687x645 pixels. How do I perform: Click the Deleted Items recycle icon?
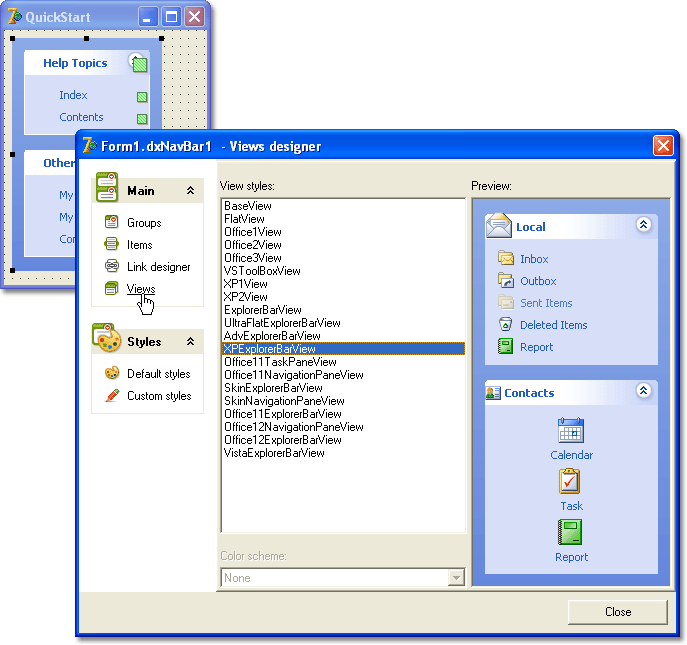tap(505, 325)
